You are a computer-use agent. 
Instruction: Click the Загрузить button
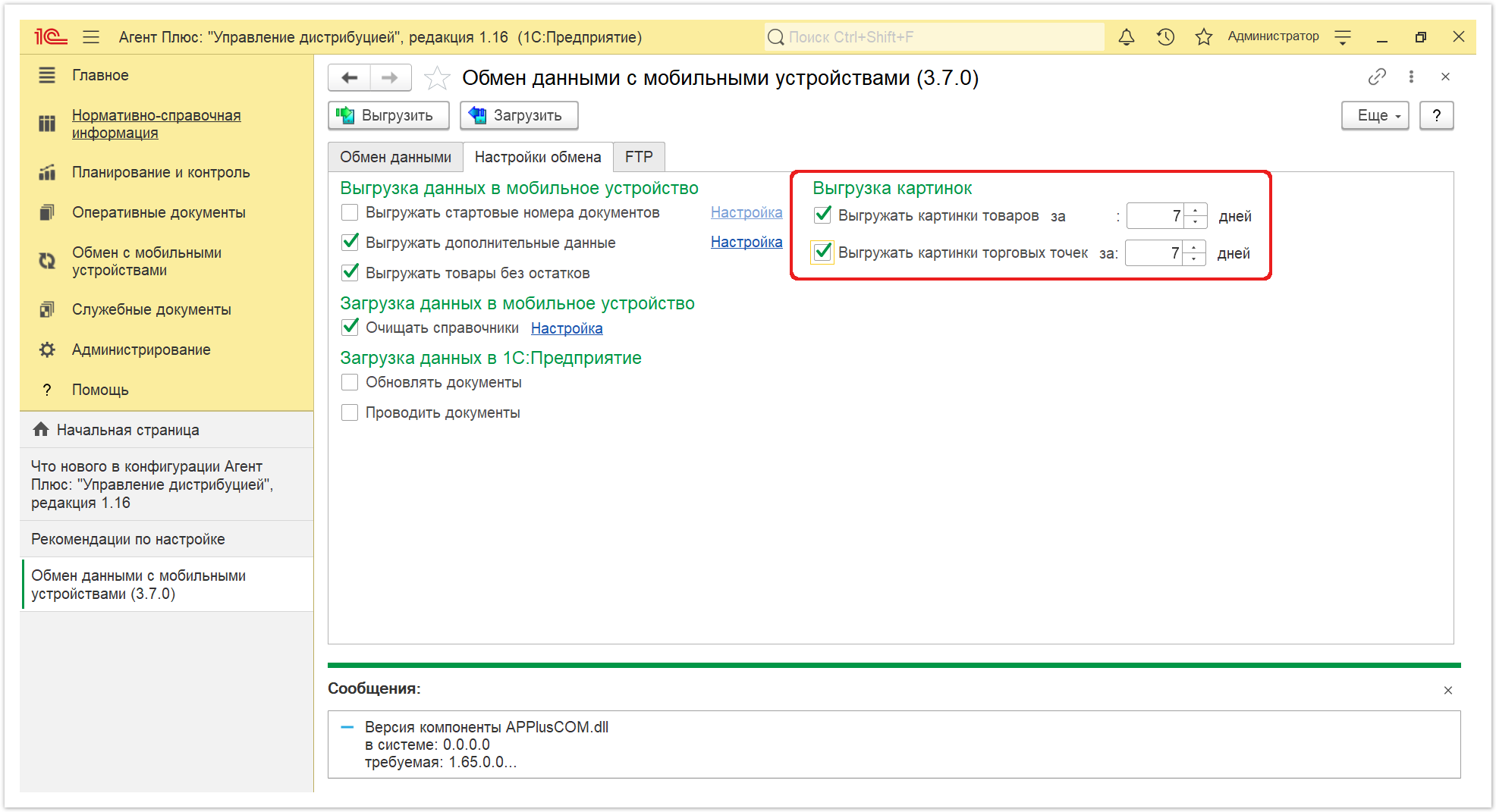coord(519,115)
